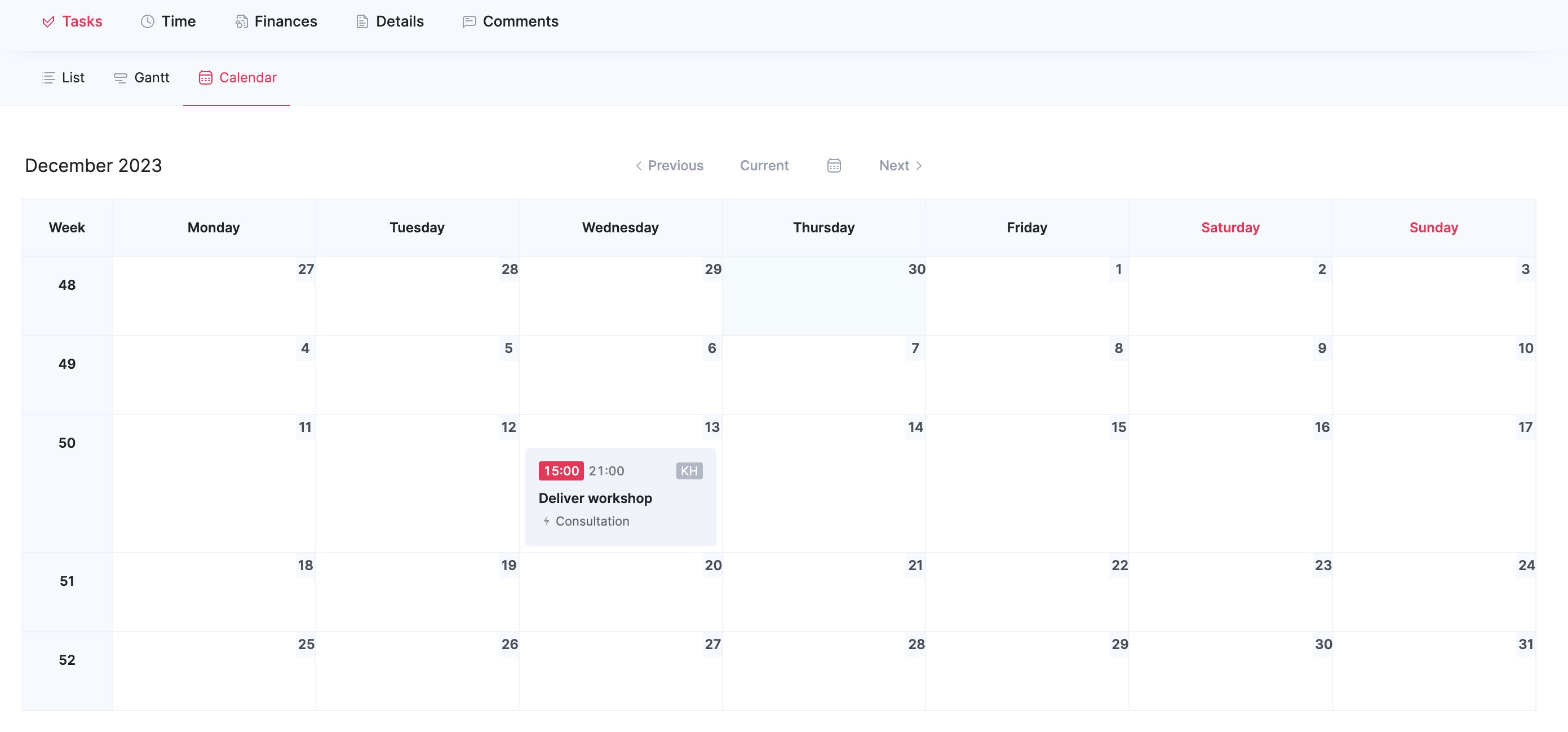Select day 22 on Friday
The height and width of the screenshot is (732, 1568).
click(1027, 592)
